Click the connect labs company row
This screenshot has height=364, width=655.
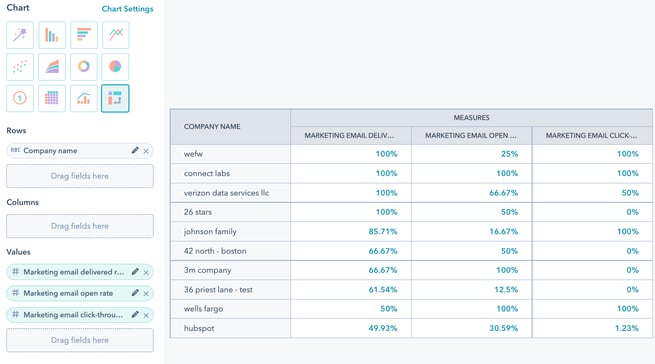pyautogui.click(x=230, y=173)
